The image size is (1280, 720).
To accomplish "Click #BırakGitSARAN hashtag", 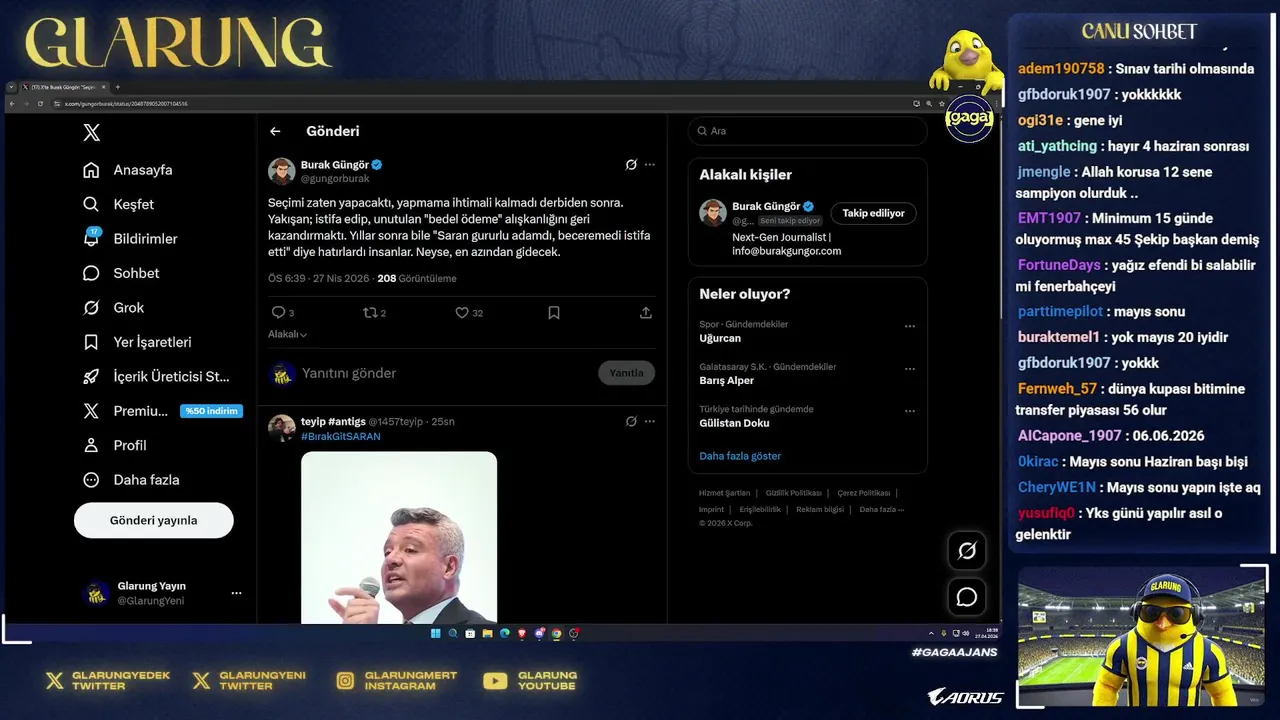I will pyautogui.click(x=341, y=436).
